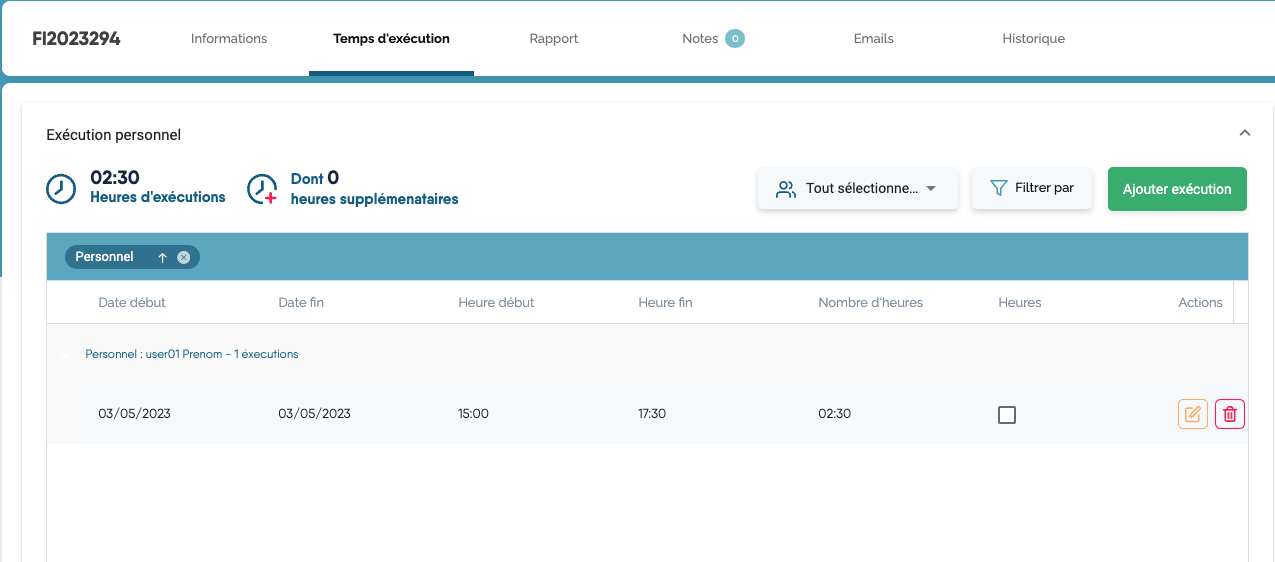Click the overtime clock-plus icon

pyautogui.click(x=262, y=189)
